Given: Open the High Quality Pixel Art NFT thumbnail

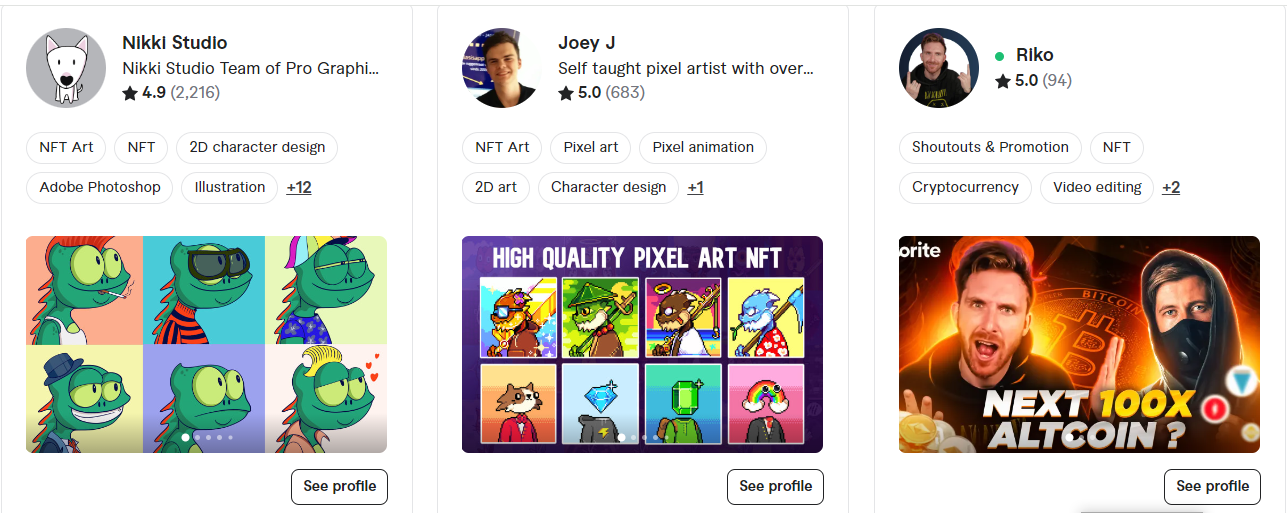Looking at the screenshot, I should (642, 344).
